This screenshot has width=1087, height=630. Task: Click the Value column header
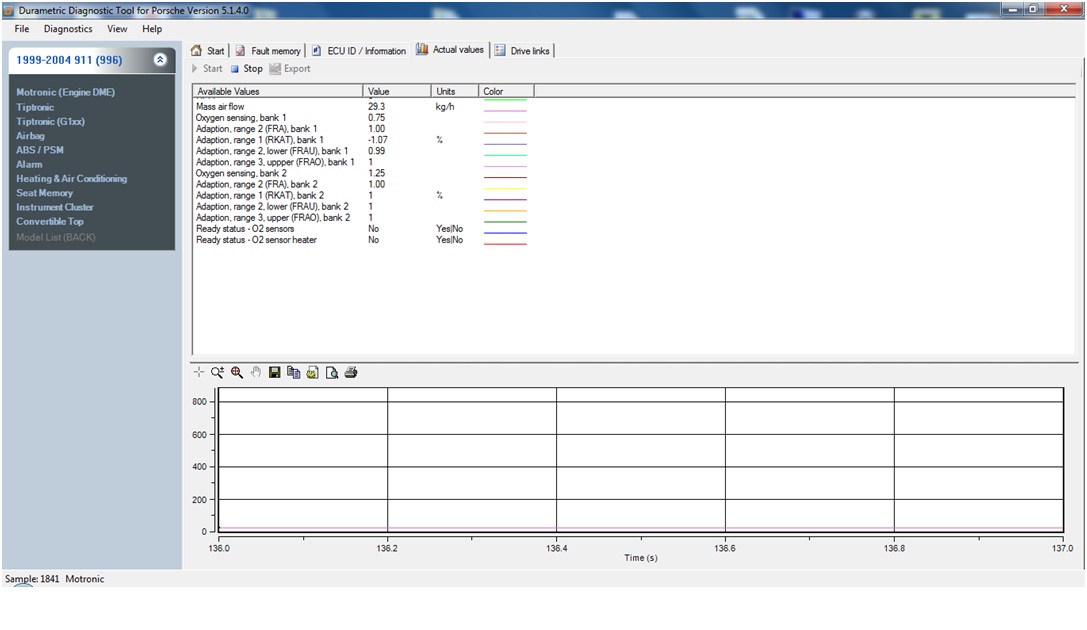397,91
